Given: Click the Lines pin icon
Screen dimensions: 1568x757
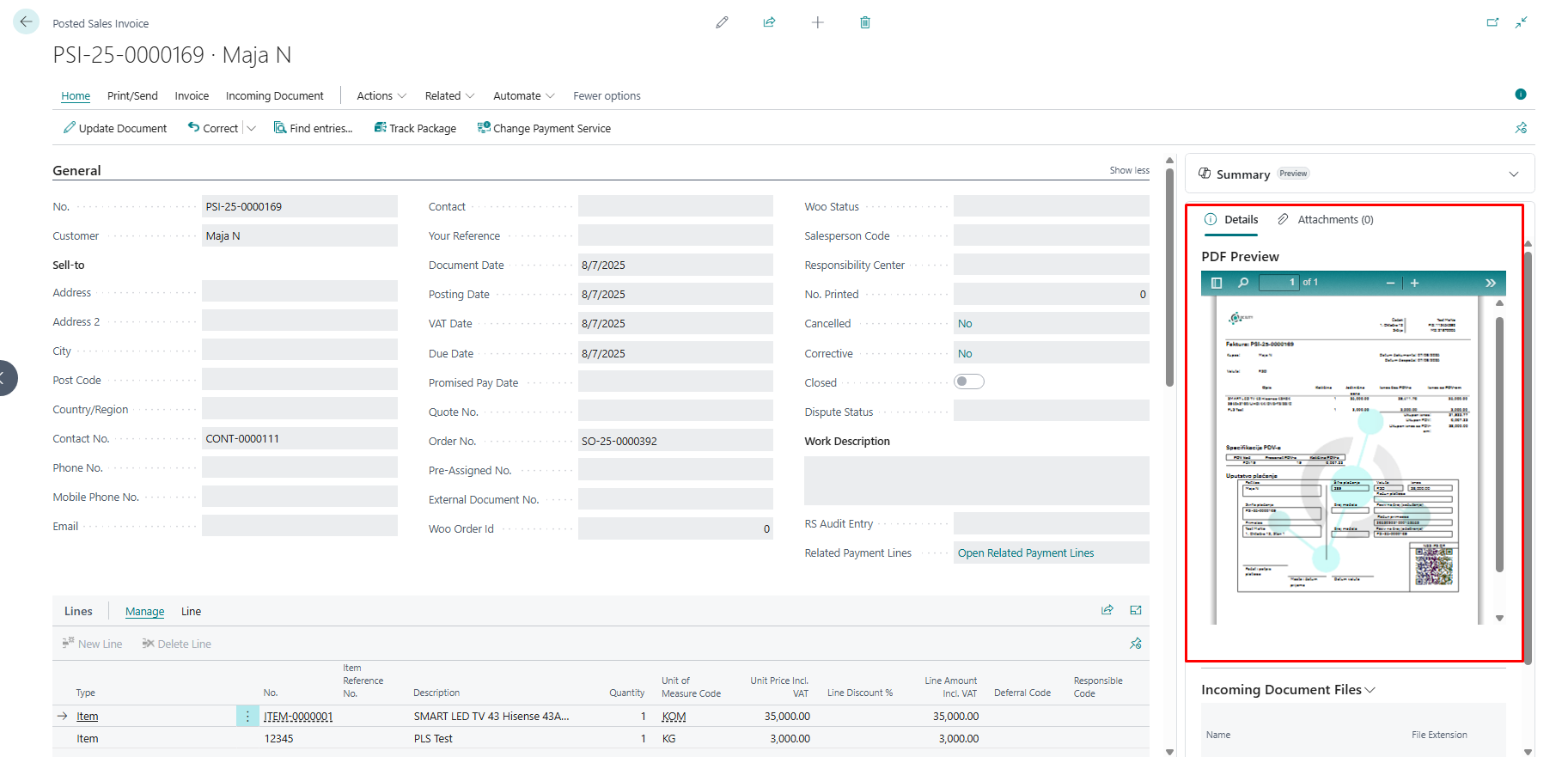Looking at the screenshot, I should [x=1136, y=644].
